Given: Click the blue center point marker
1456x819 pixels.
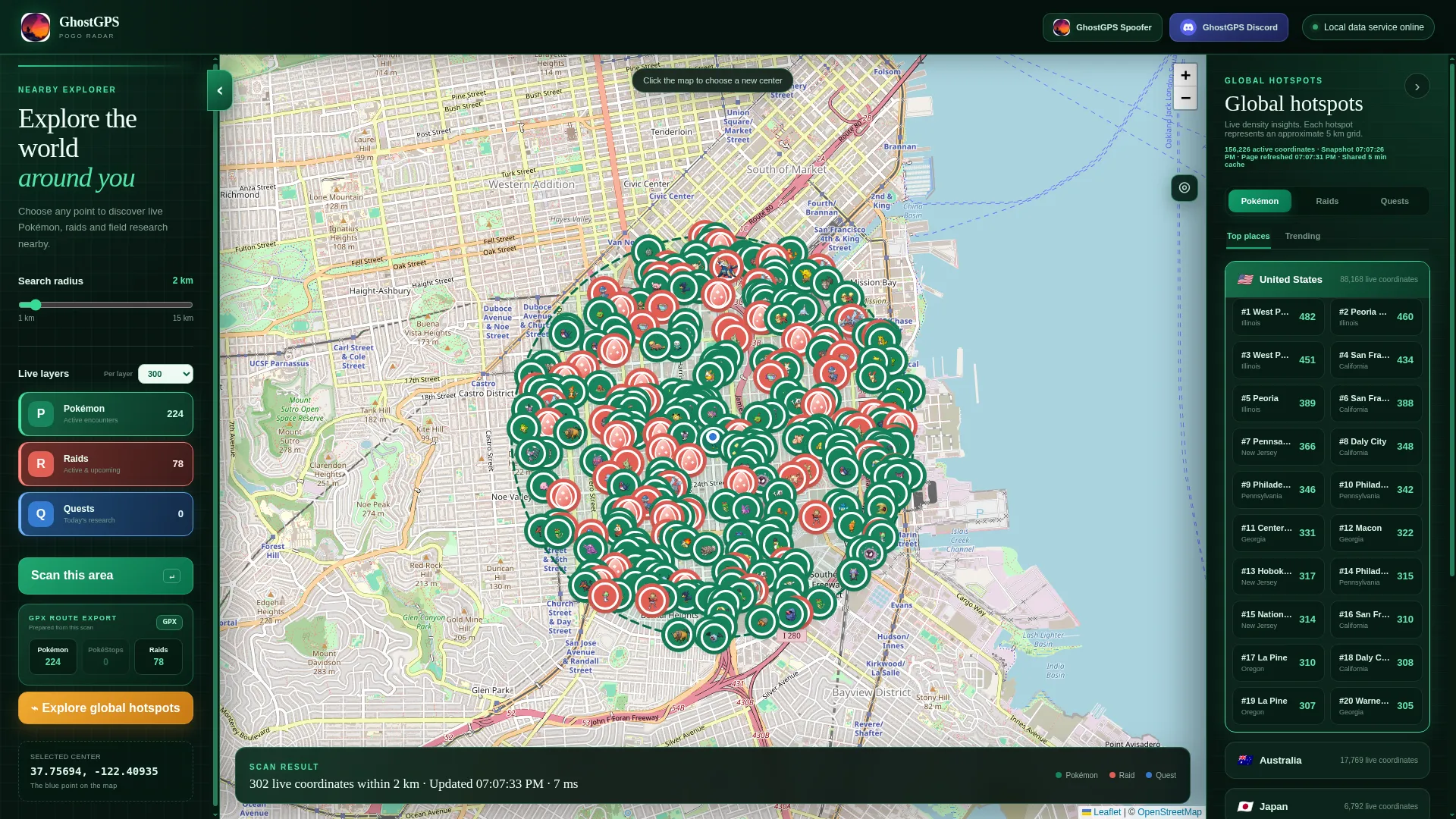Looking at the screenshot, I should [x=713, y=438].
